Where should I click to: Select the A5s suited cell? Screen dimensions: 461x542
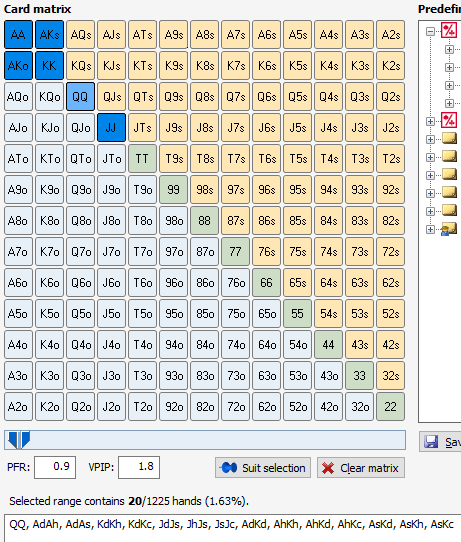click(x=298, y=35)
